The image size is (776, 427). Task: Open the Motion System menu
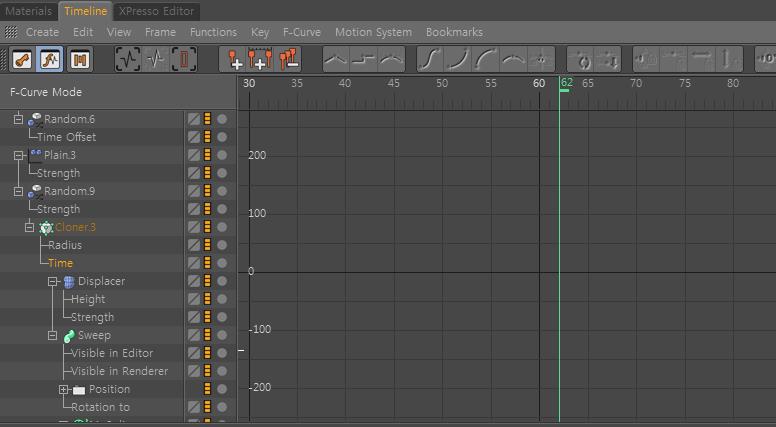point(373,32)
